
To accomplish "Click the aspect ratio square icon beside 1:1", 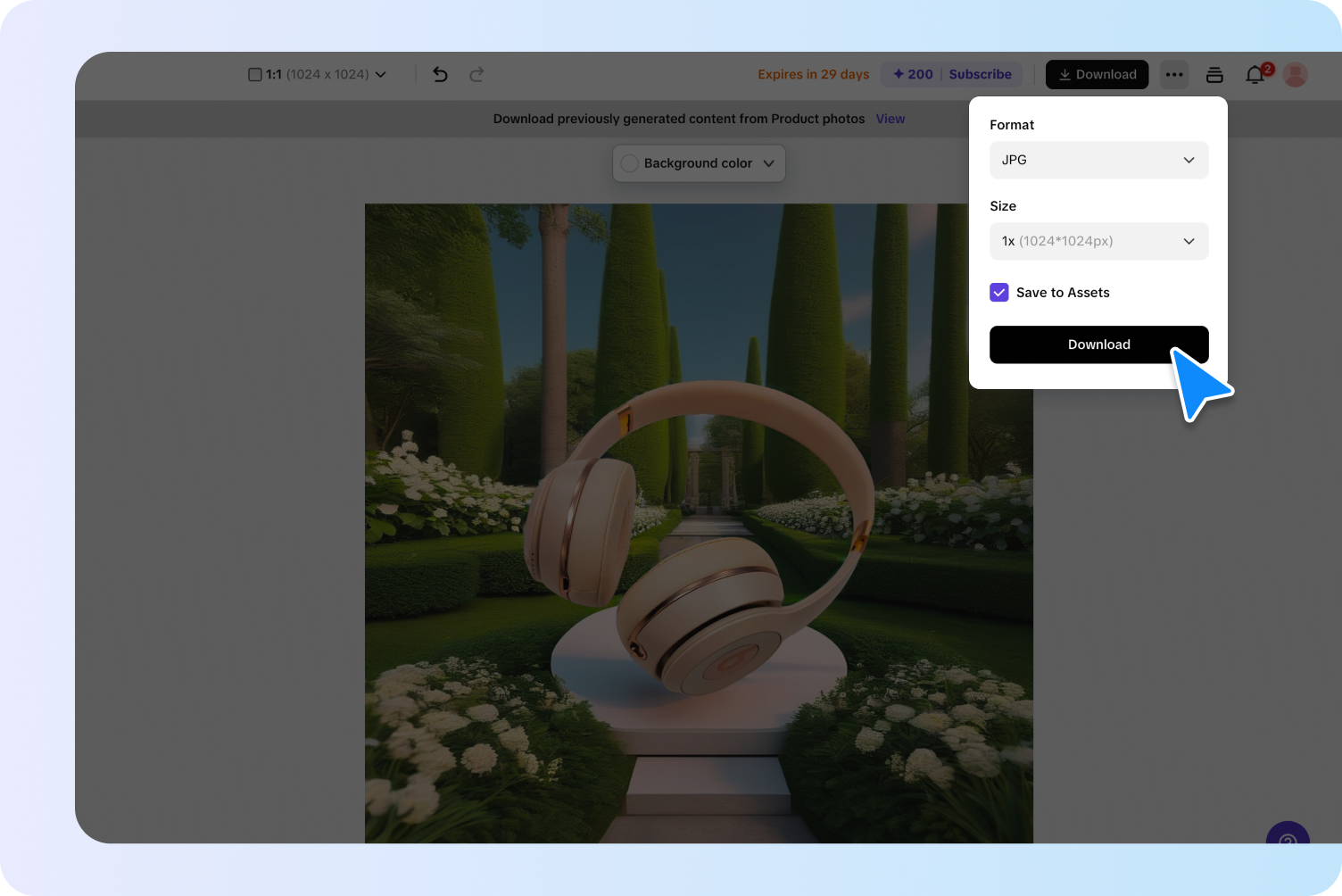I will point(254,74).
